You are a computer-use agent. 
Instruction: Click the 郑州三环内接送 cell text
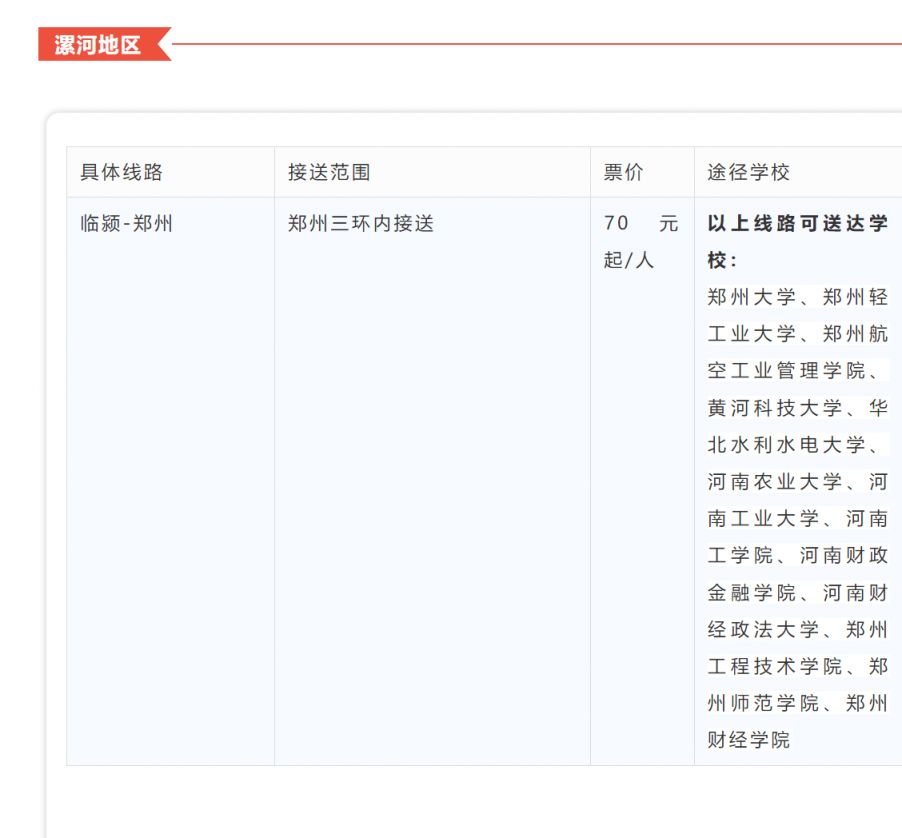(361, 223)
